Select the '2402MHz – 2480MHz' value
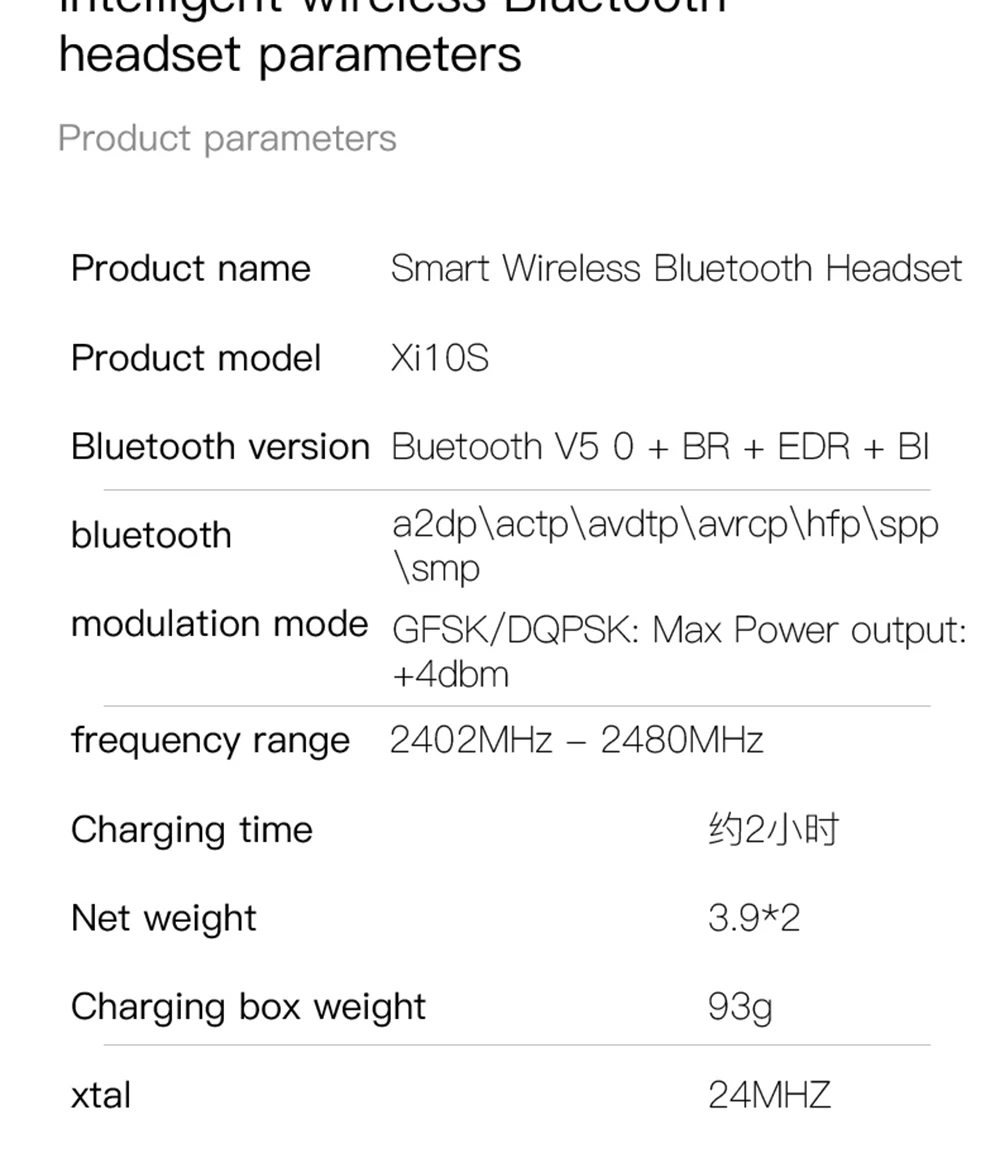Screen dimensions: 1000x1172 576,740
